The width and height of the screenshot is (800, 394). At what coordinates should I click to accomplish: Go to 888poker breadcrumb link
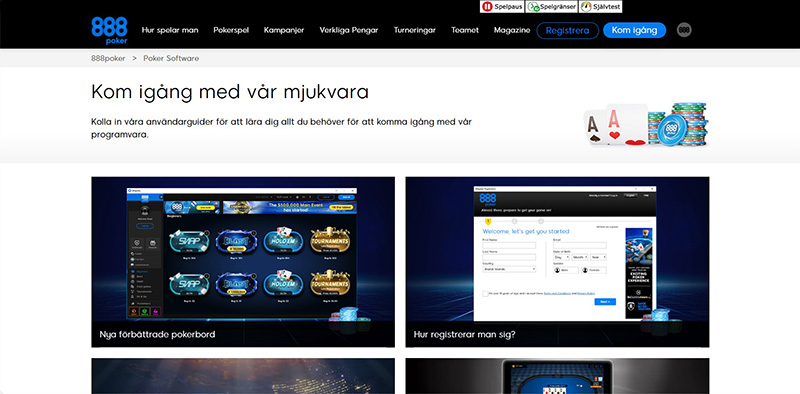point(108,58)
